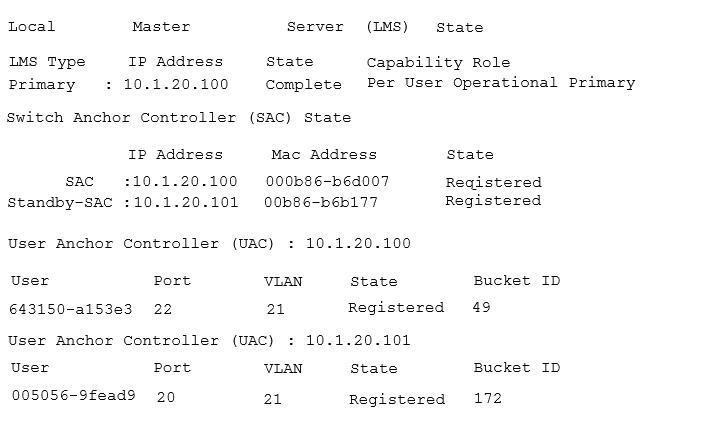
Task: Click the SAC row IP address 10.1.20.100
Action: point(185,181)
